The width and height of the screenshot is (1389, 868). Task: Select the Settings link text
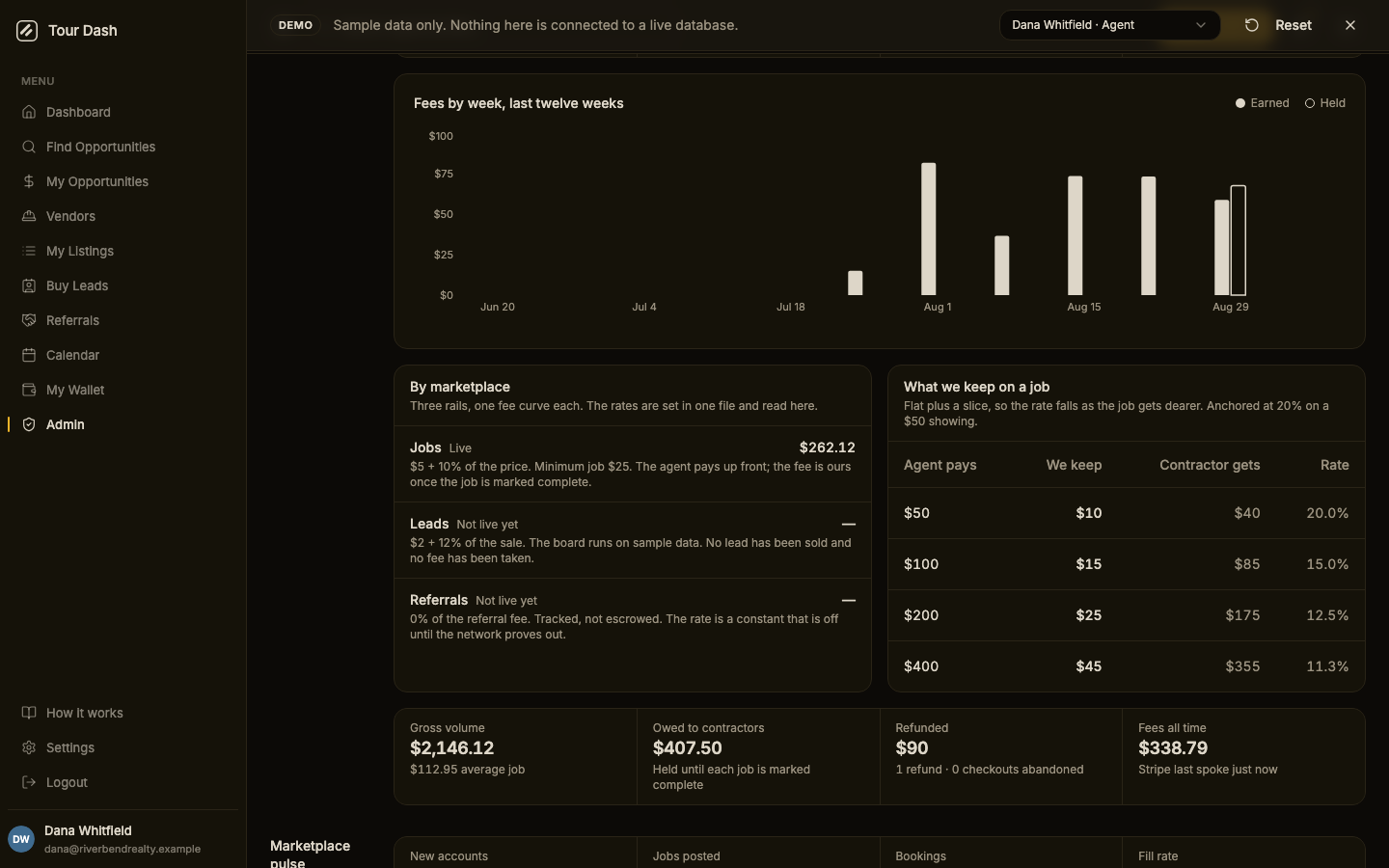[x=70, y=747]
